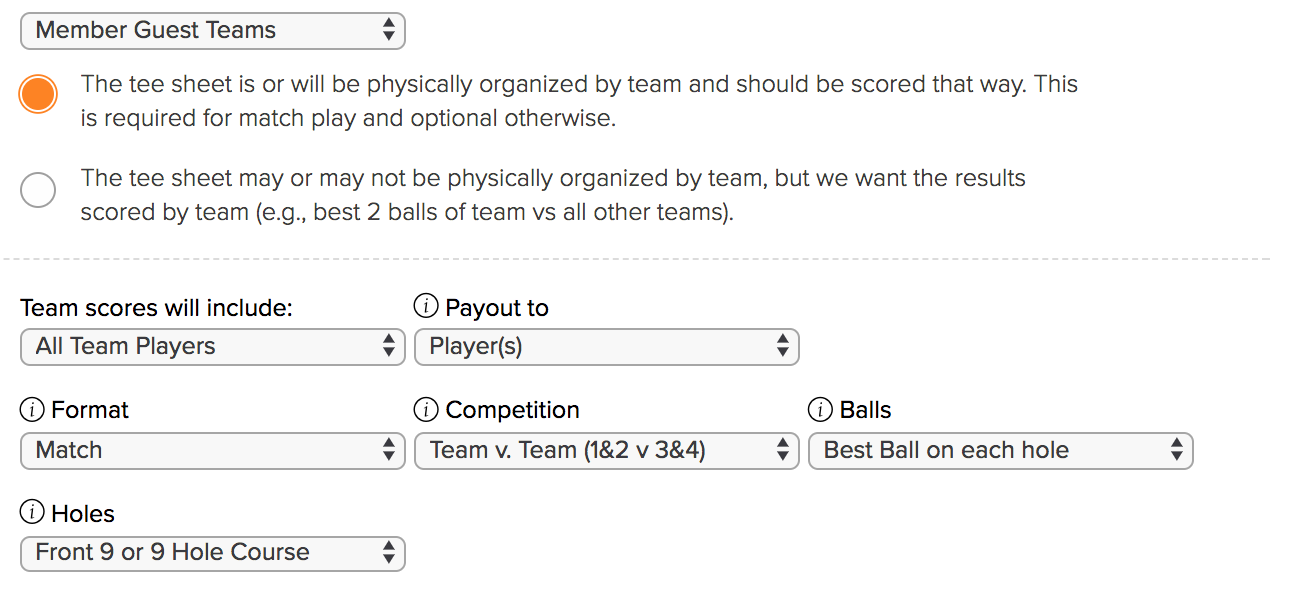Click the results scored by team description text

click(553, 196)
